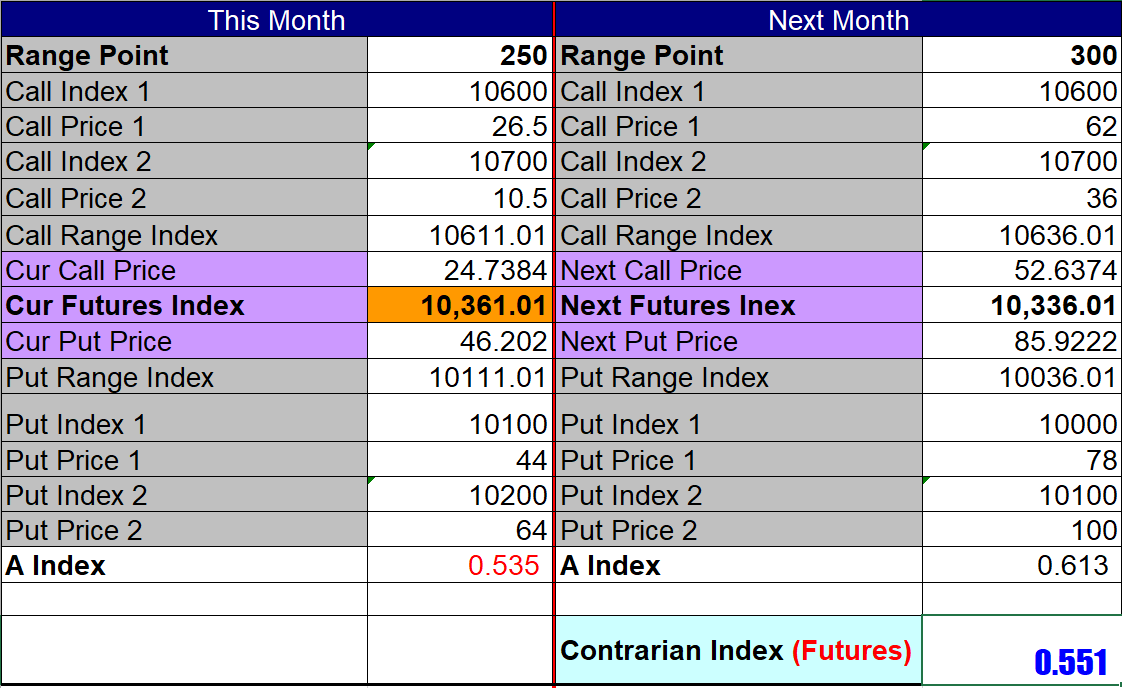Select This Month Put Range Index value 10111.01

[x=460, y=378]
